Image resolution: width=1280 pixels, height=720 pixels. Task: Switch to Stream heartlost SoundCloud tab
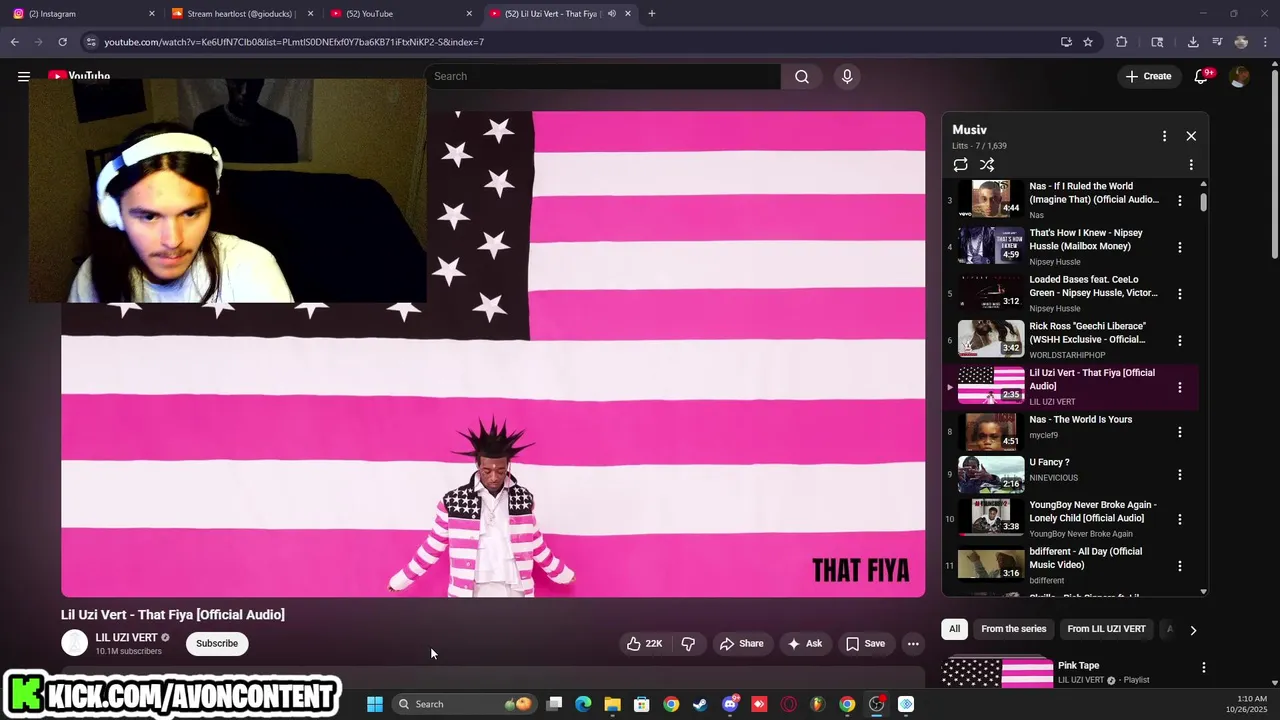[241, 14]
